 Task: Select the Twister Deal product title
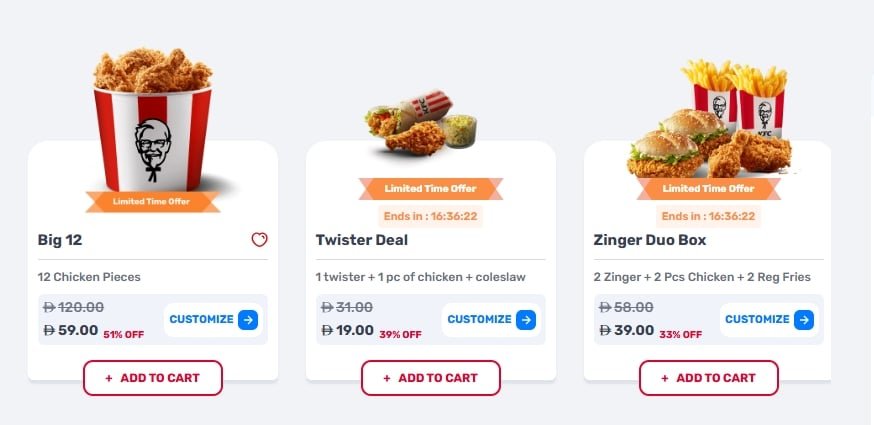[362, 240]
